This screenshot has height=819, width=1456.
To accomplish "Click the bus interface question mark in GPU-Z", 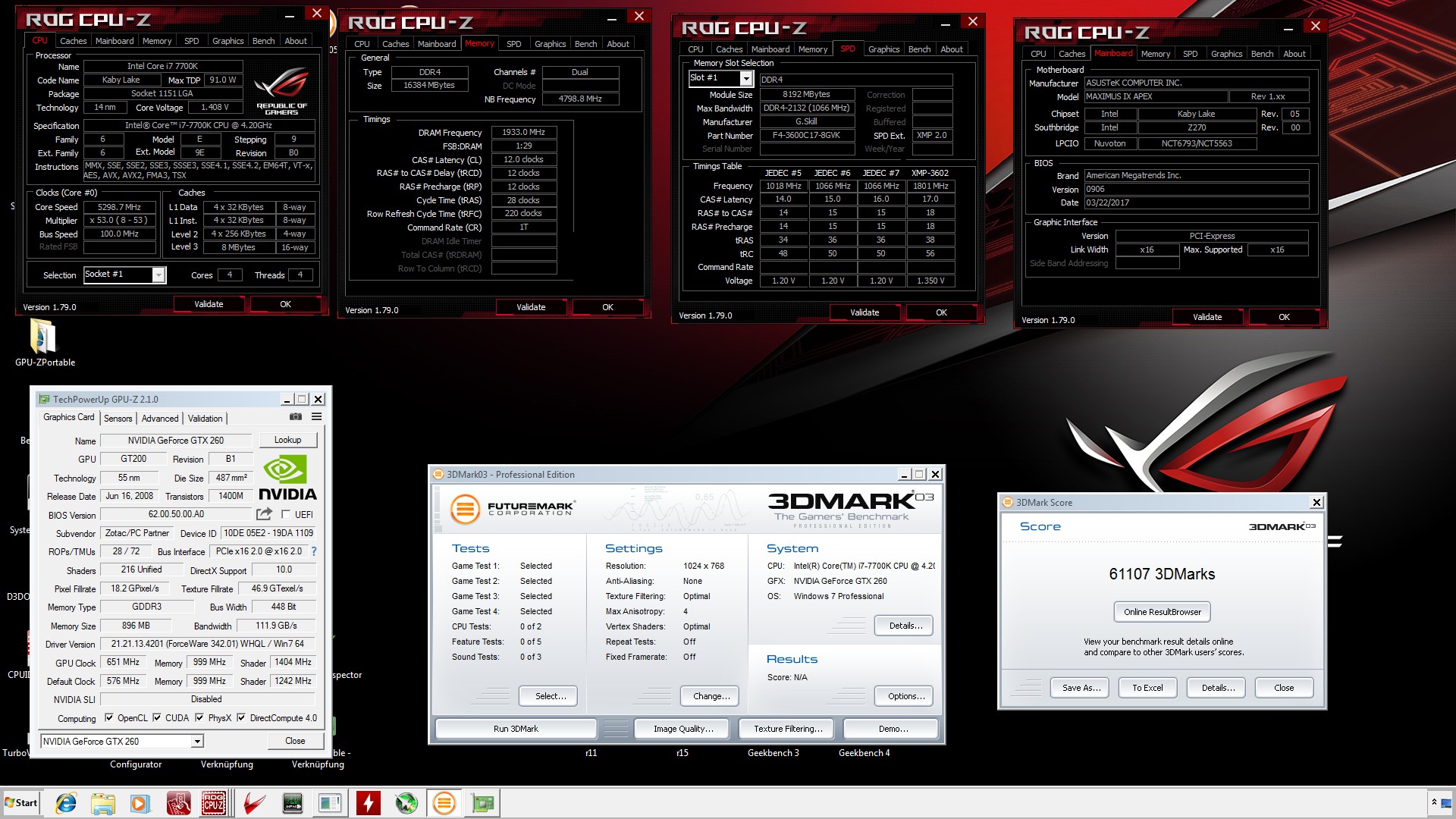I will 314,551.
